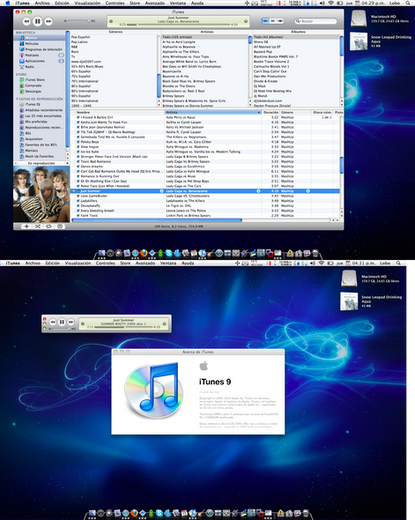Click the playback progress bar in the library window
The width and height of the screenshot is (415, 520).
pyautogui.click(x=178, y=25)
